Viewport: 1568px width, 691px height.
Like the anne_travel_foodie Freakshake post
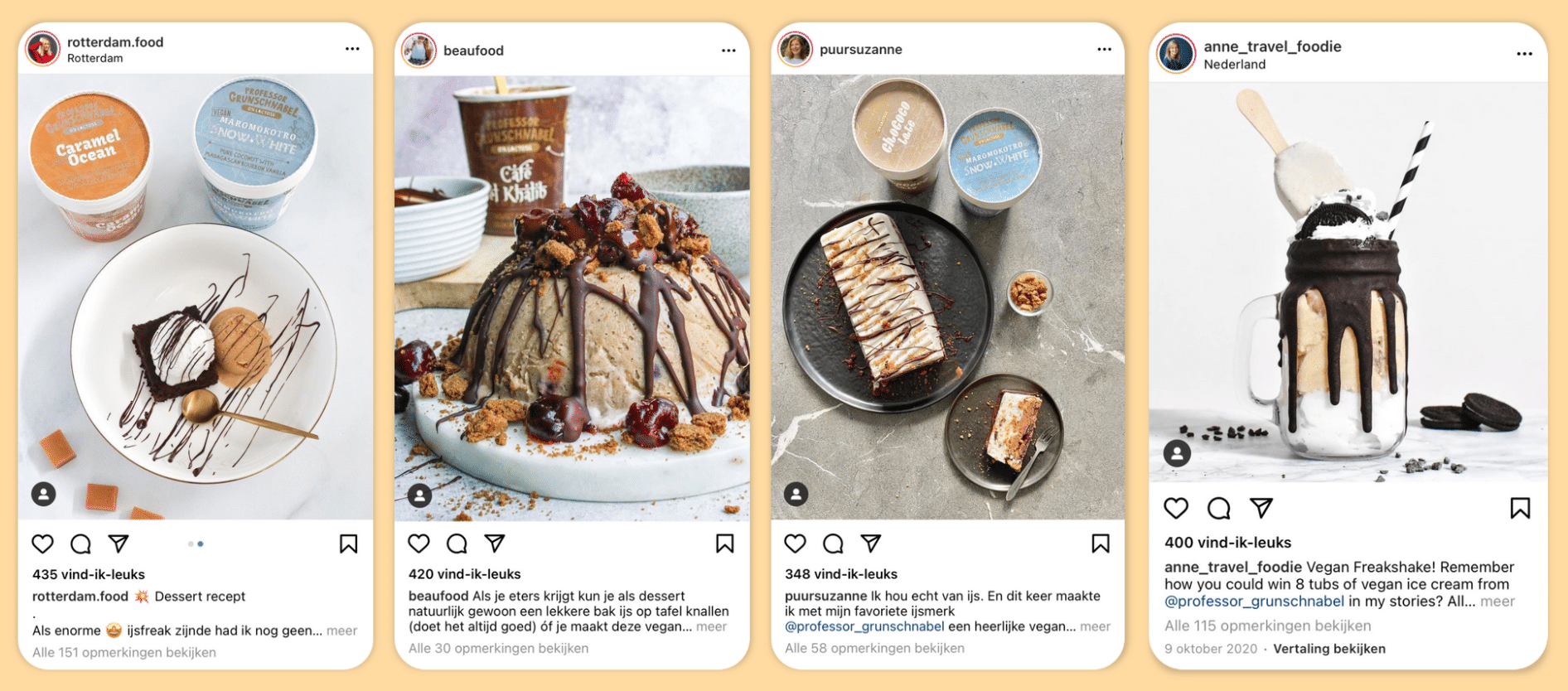click(x=1176, y=508)
